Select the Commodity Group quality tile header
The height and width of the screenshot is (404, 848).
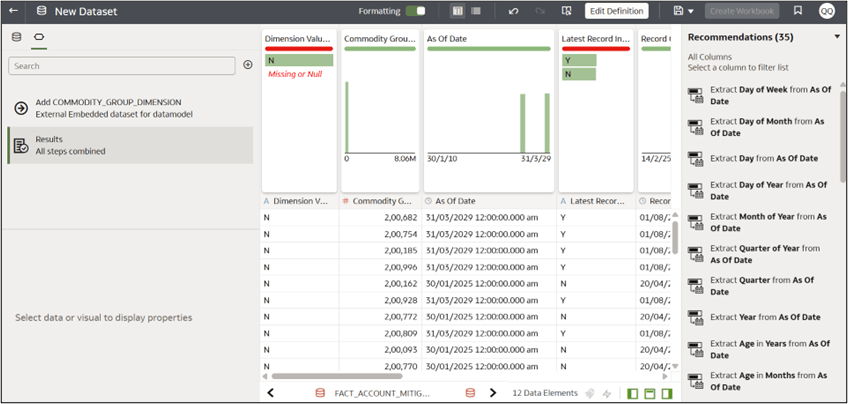click(x=380, y=39)
